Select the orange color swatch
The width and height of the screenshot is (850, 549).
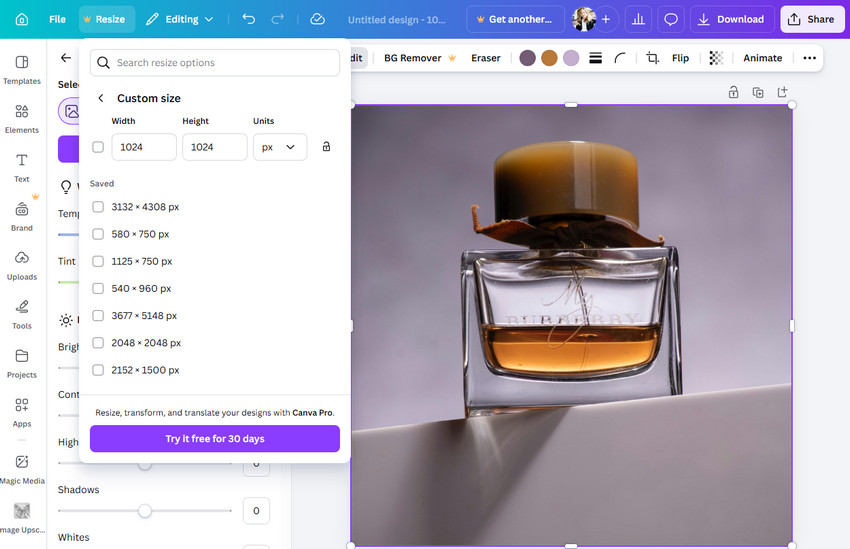(549, 58)
